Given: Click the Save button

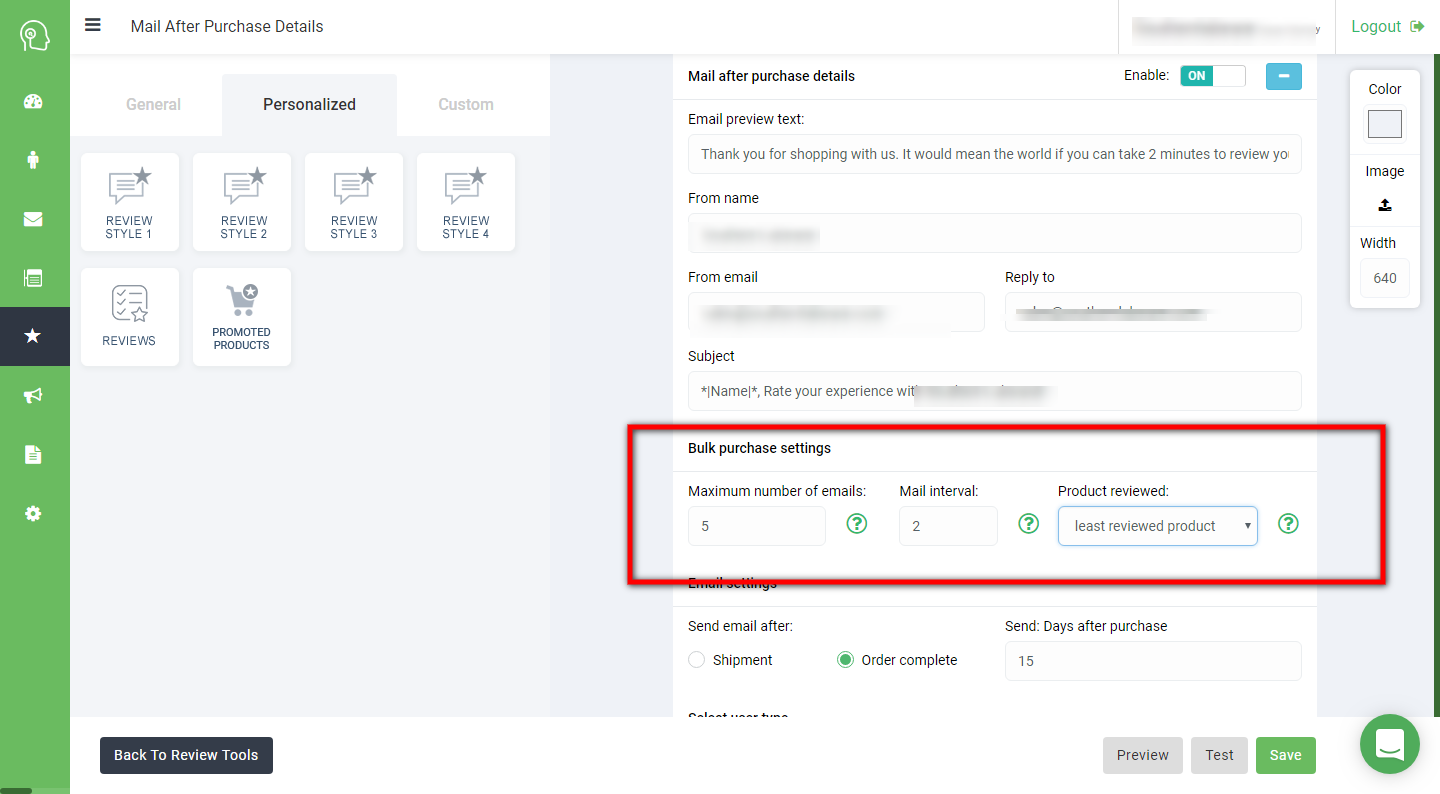Looking at the screenshot, I should (1286, 755).
